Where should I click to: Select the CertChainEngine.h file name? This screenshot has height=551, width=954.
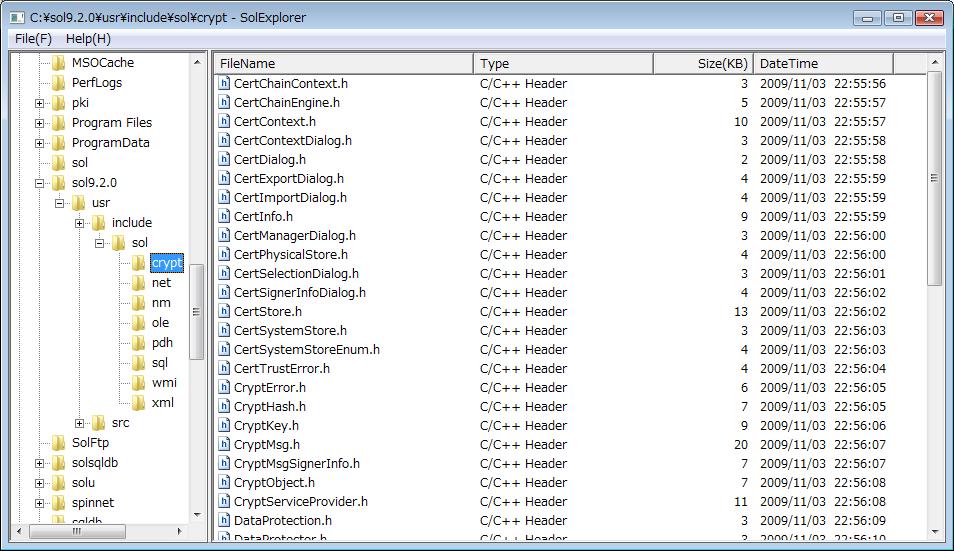point(287,103)
